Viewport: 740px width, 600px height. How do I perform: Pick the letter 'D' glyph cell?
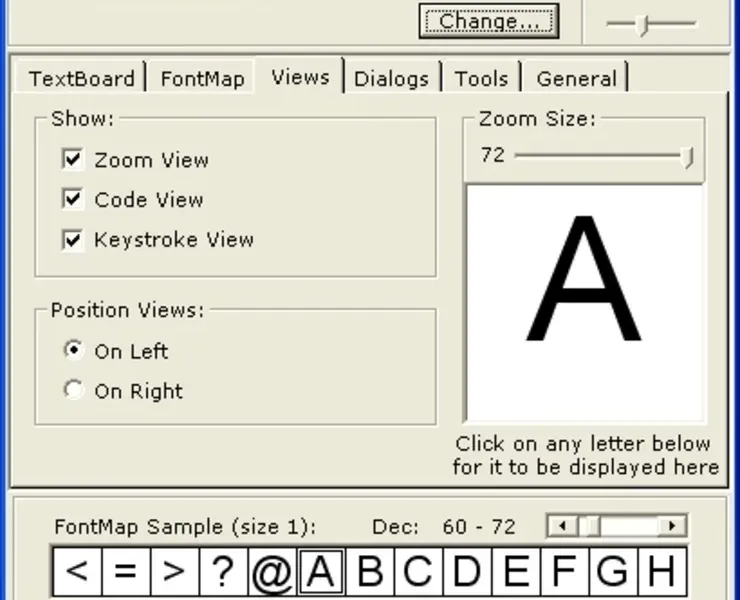pos(466,573)
